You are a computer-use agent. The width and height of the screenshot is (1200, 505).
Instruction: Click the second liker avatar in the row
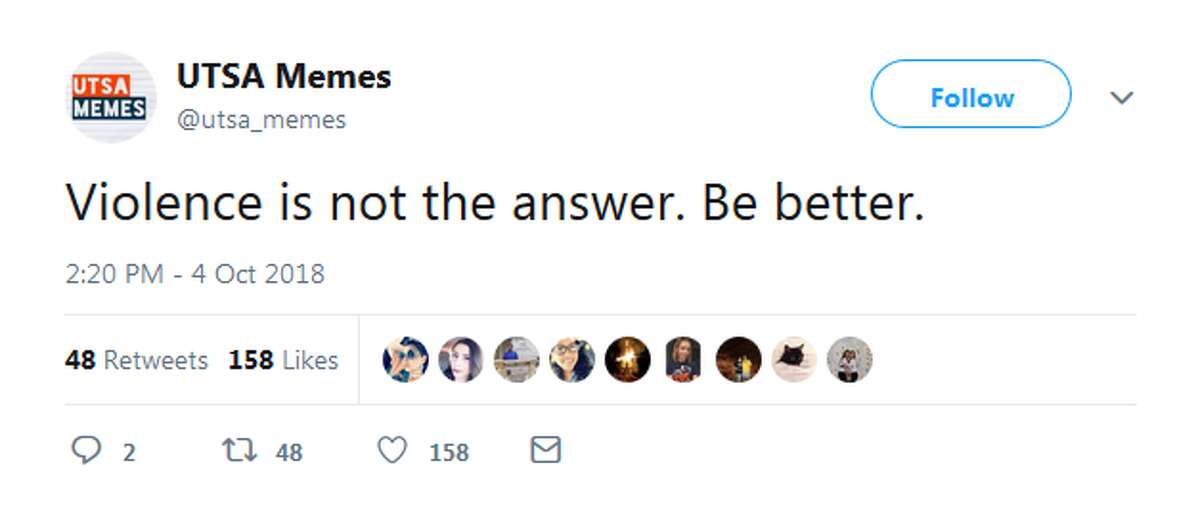(461, 360)
